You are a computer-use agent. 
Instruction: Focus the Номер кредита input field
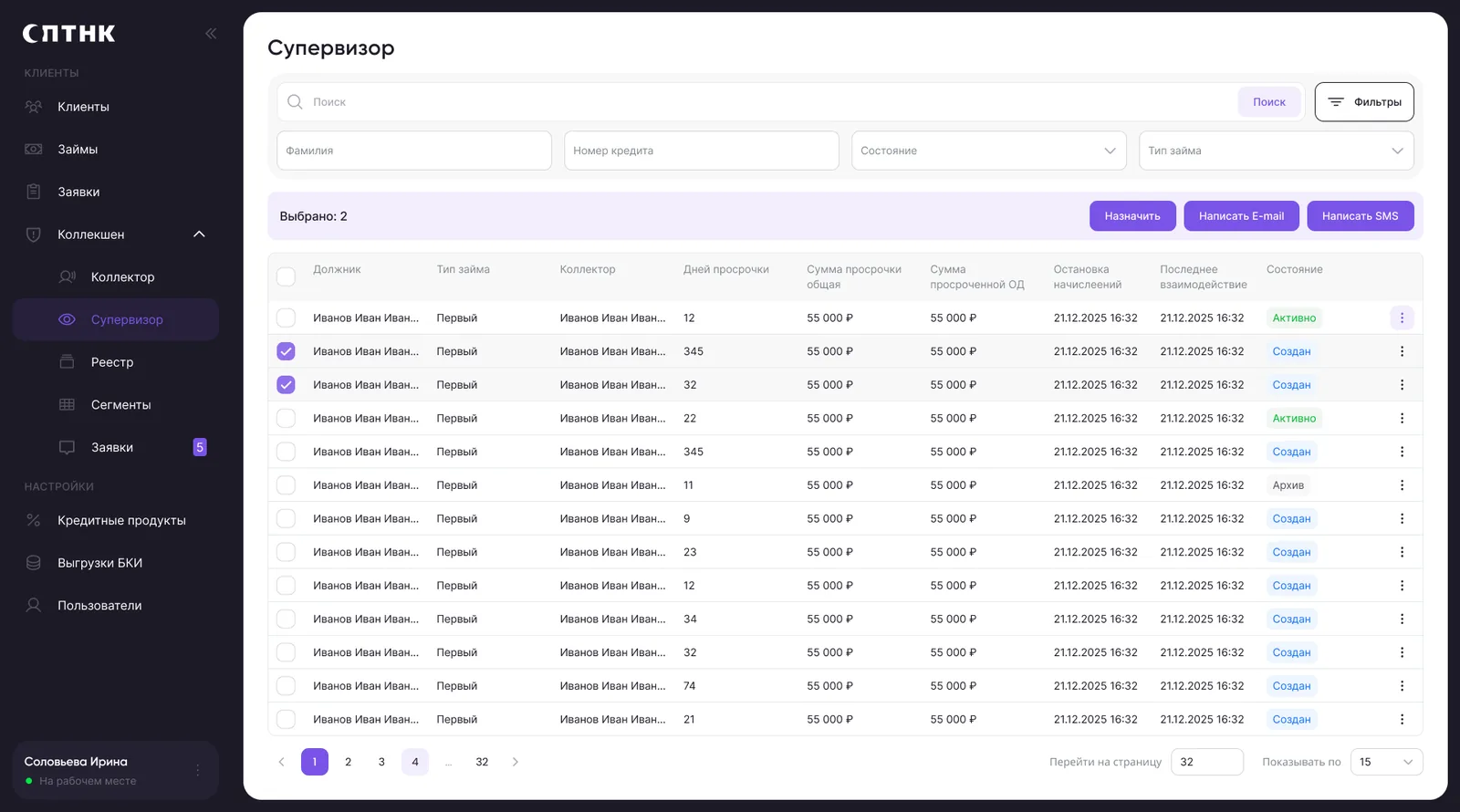point(702,151)
